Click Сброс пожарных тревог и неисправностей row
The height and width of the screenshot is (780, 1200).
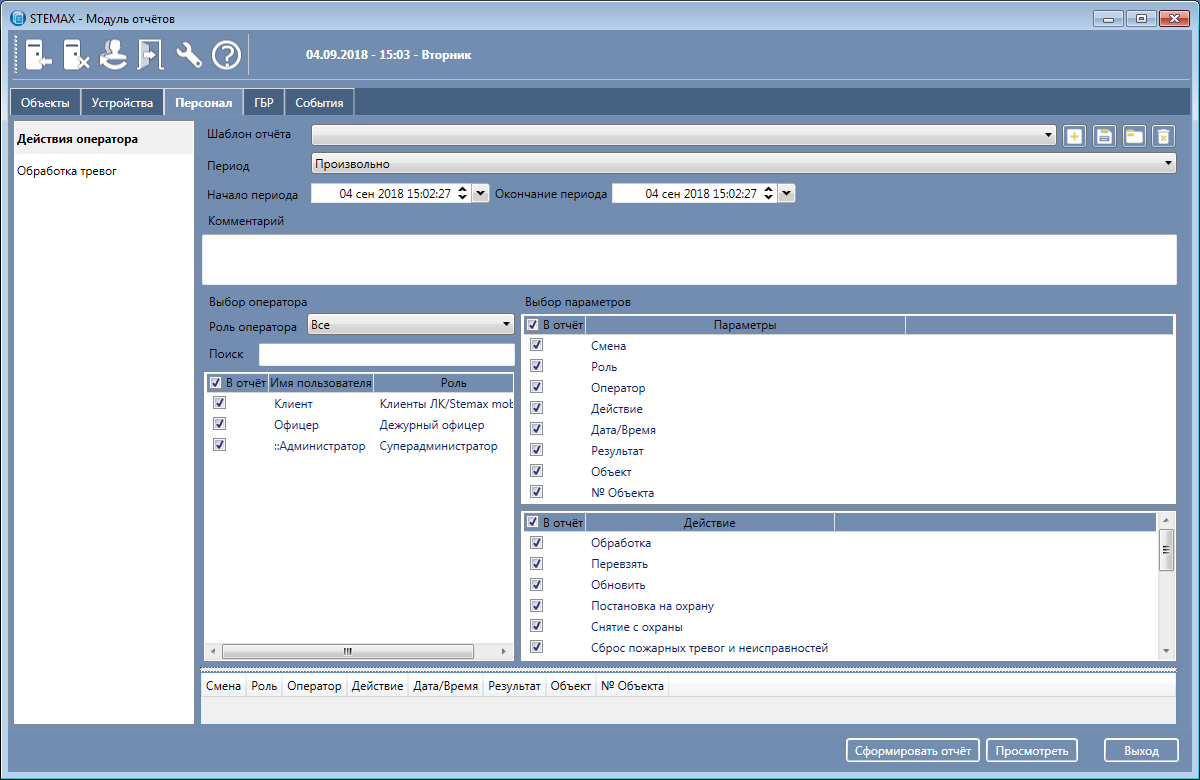(x=709, y=648)
